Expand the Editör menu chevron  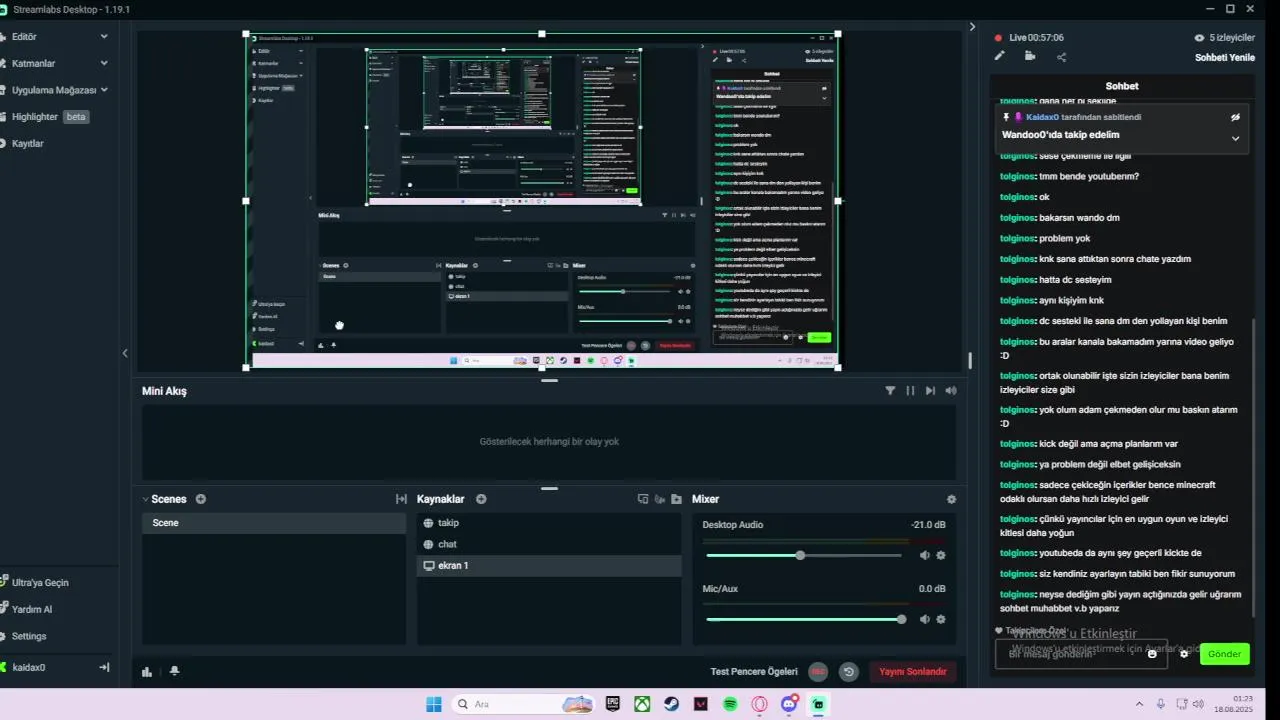(104, 36)
